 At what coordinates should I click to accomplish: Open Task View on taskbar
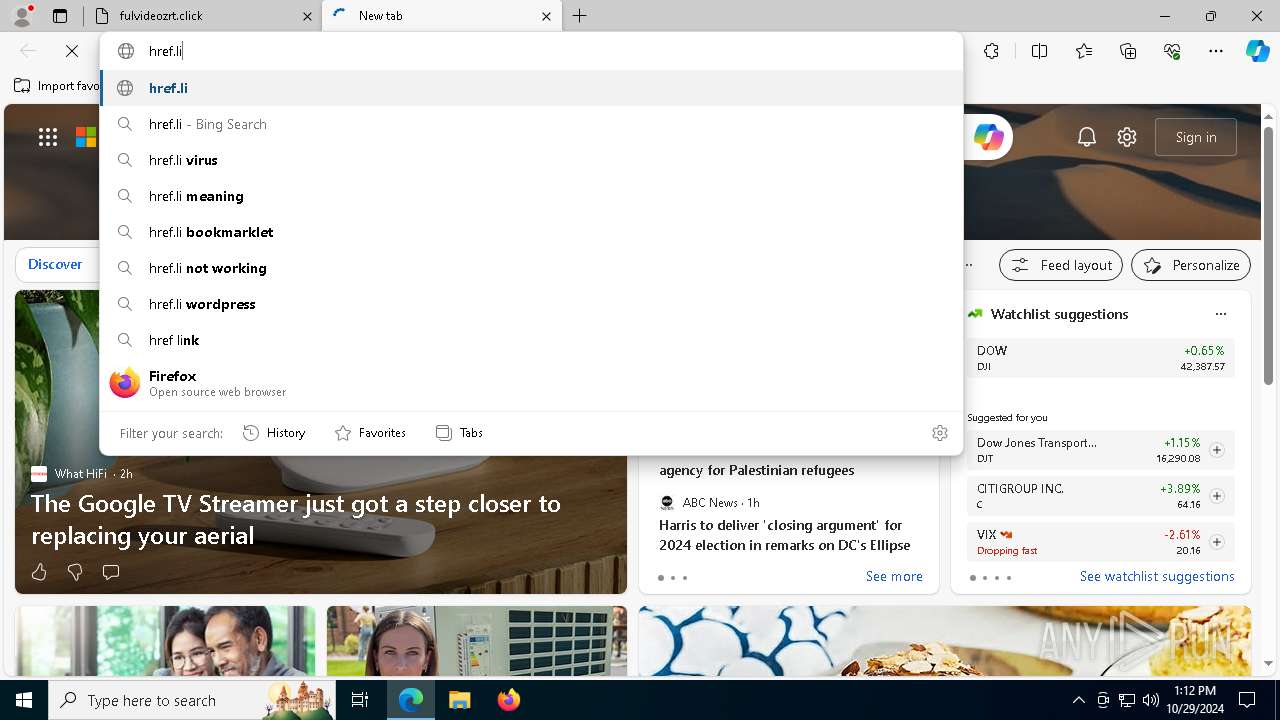tap(360, 700)
